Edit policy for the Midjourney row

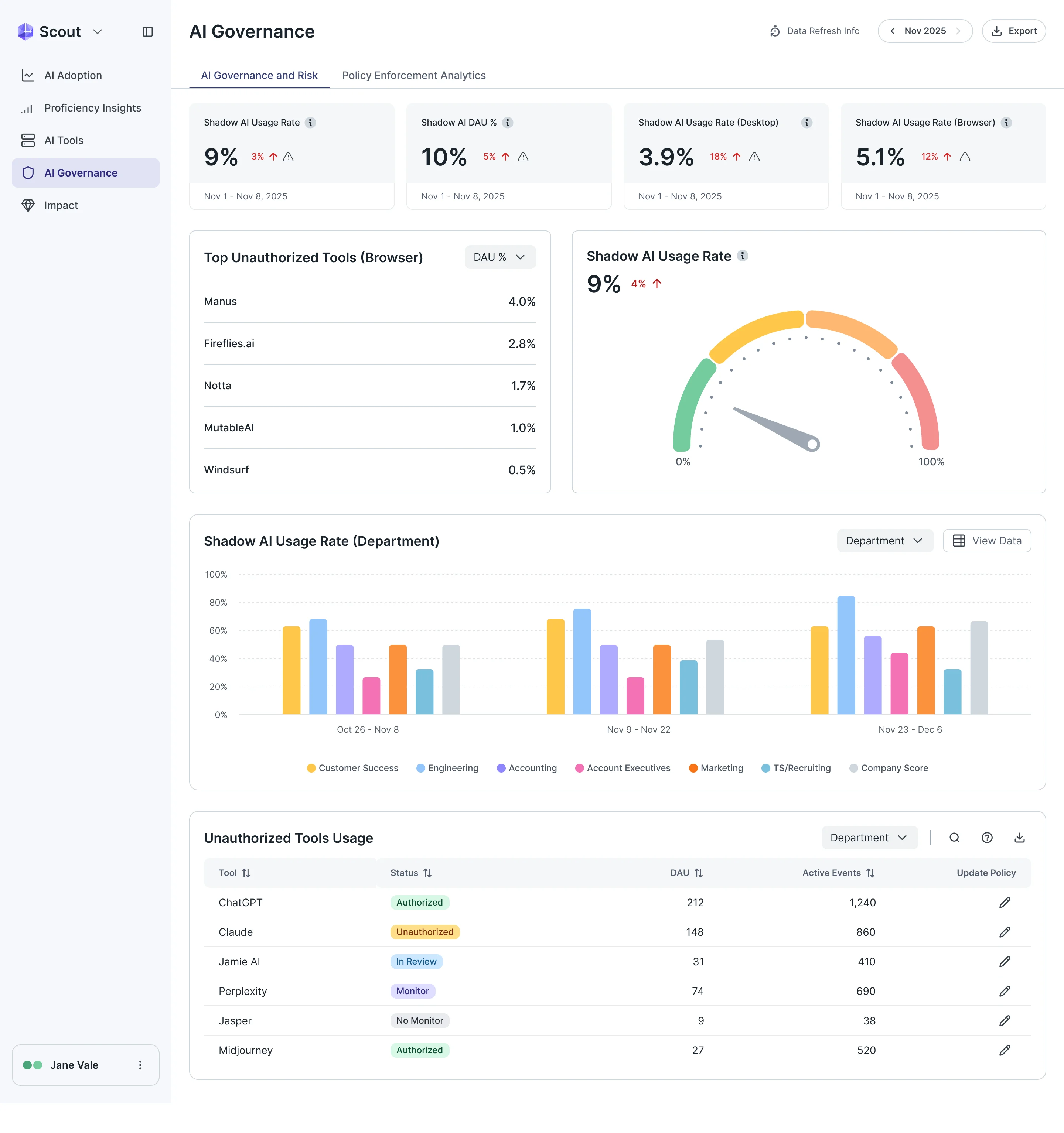[1005, 1050]
